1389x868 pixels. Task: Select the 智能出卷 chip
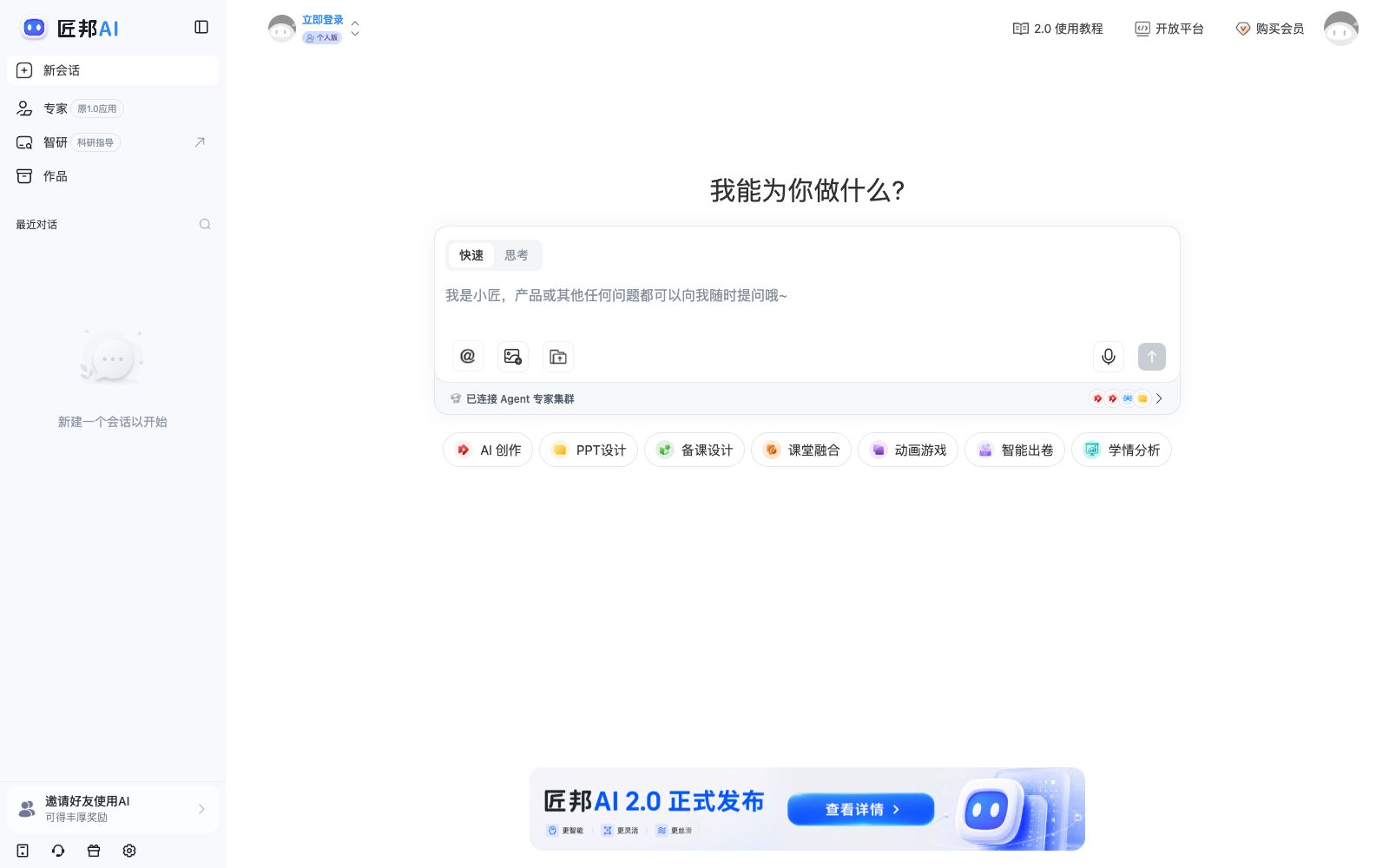(x=1015, y=450)
